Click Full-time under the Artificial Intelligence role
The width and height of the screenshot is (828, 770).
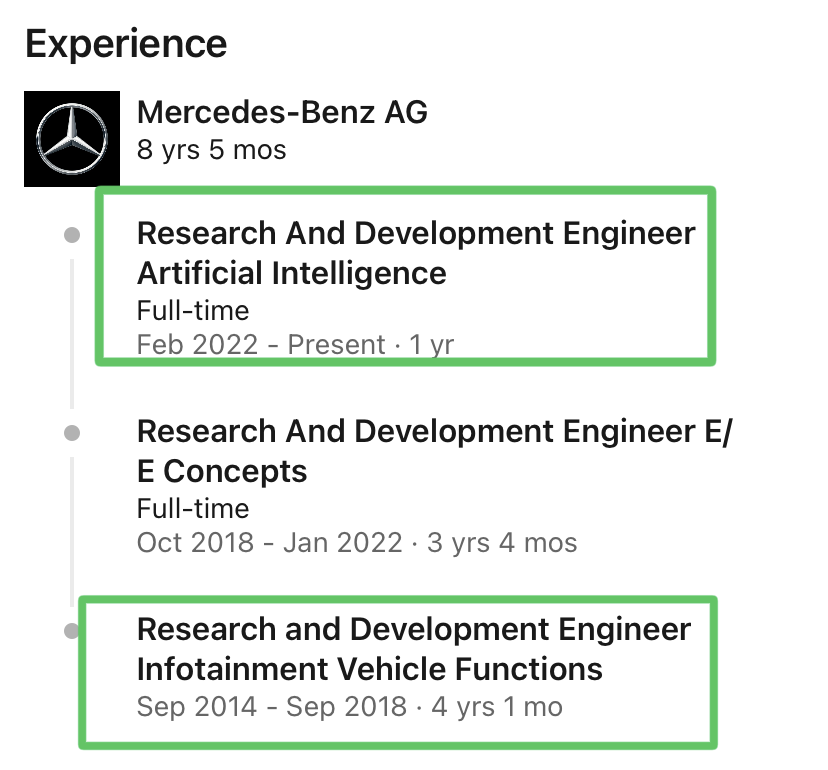(x=193, y=310)
